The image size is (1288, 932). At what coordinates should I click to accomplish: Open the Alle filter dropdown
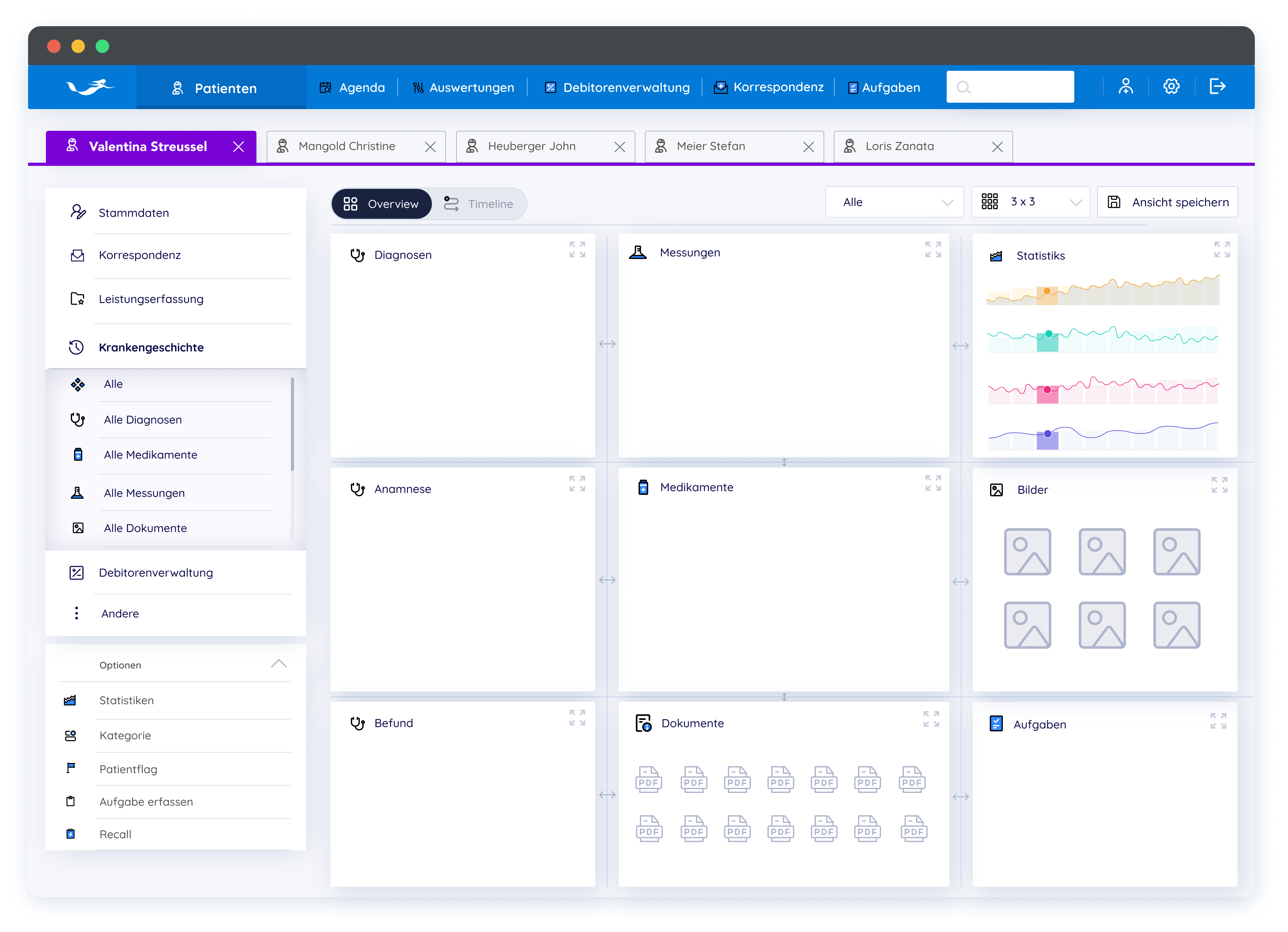pyautogui.click(x=894, y=202)
